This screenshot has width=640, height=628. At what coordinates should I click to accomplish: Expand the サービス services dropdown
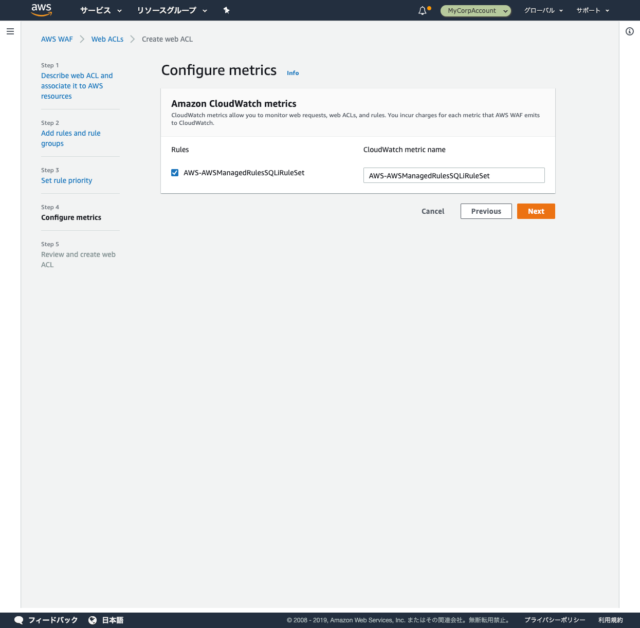pos(101,11)
